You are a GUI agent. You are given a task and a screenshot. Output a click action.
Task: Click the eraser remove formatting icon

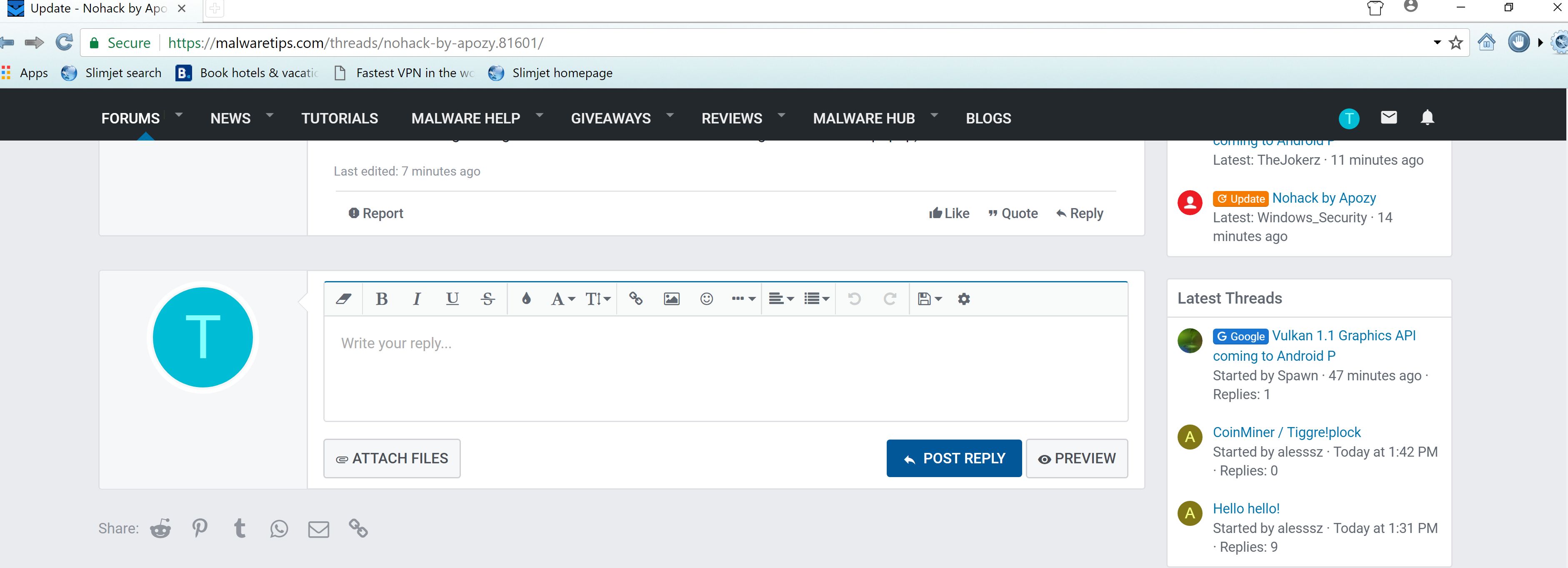(343, 299)
